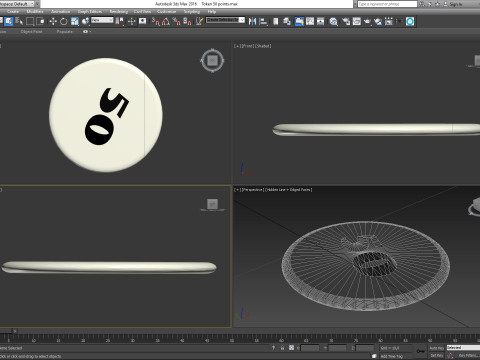
Task: Open the Workspace Default dropdown
Action: (x=17, y=4)
